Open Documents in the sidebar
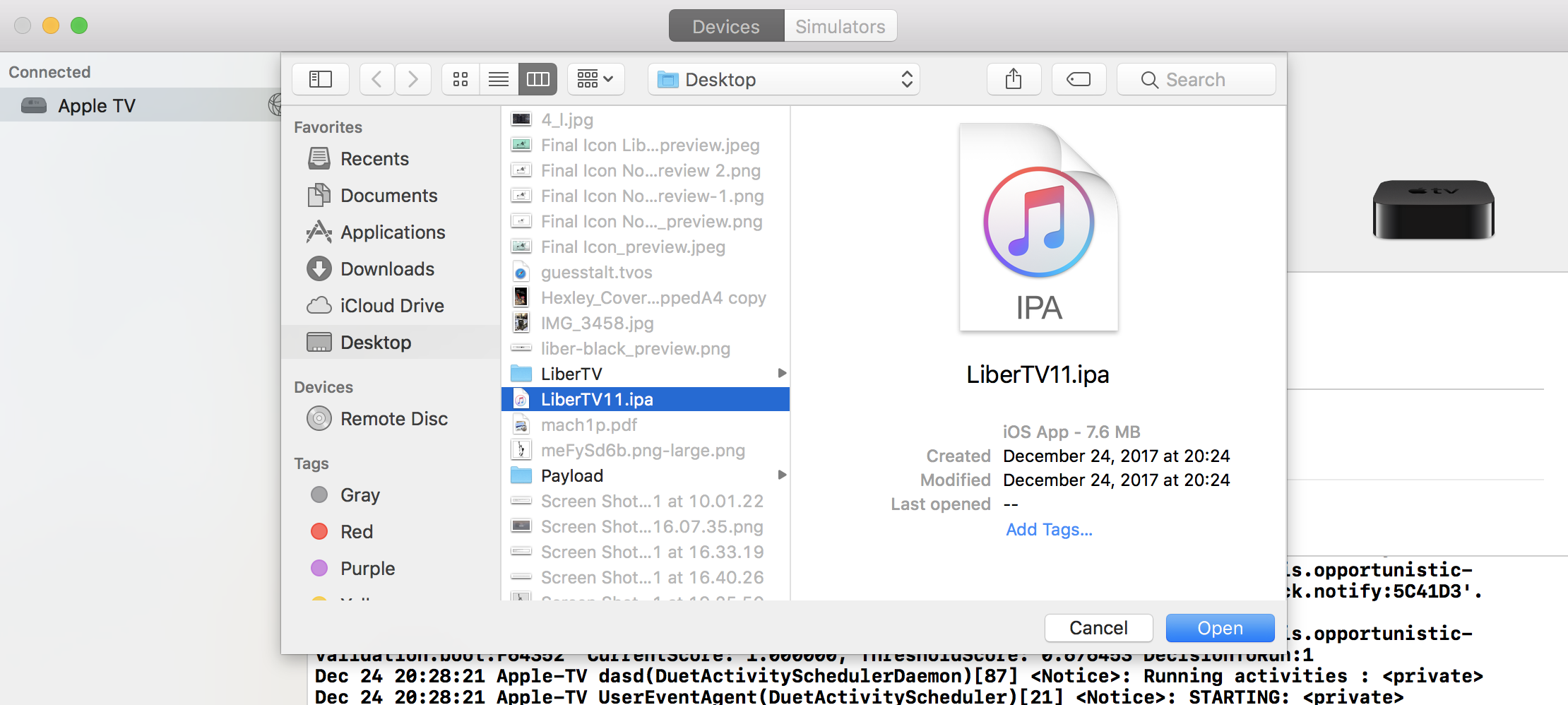The image size is (1568, 705). click(391, 196)
